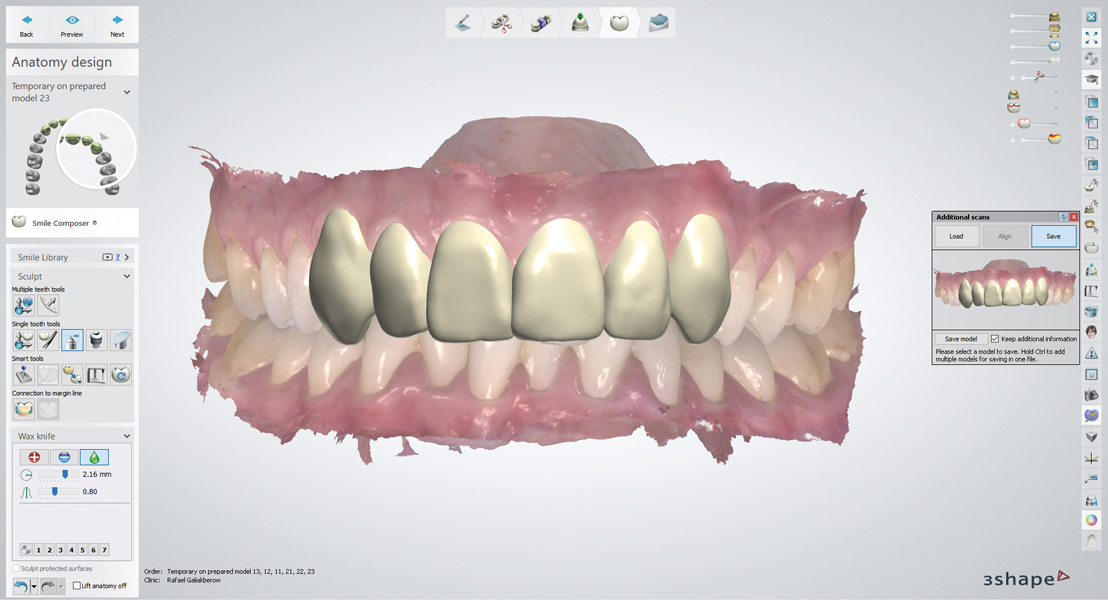1108x600 pixels.
Task: Enable the Lift anatomy off checkbox
Action: [x=77, y=586]
